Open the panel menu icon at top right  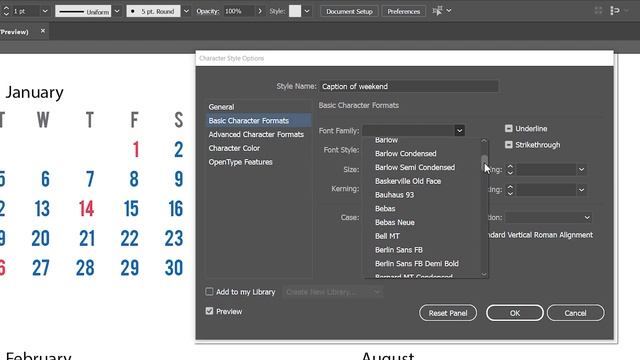pos(615,11)
